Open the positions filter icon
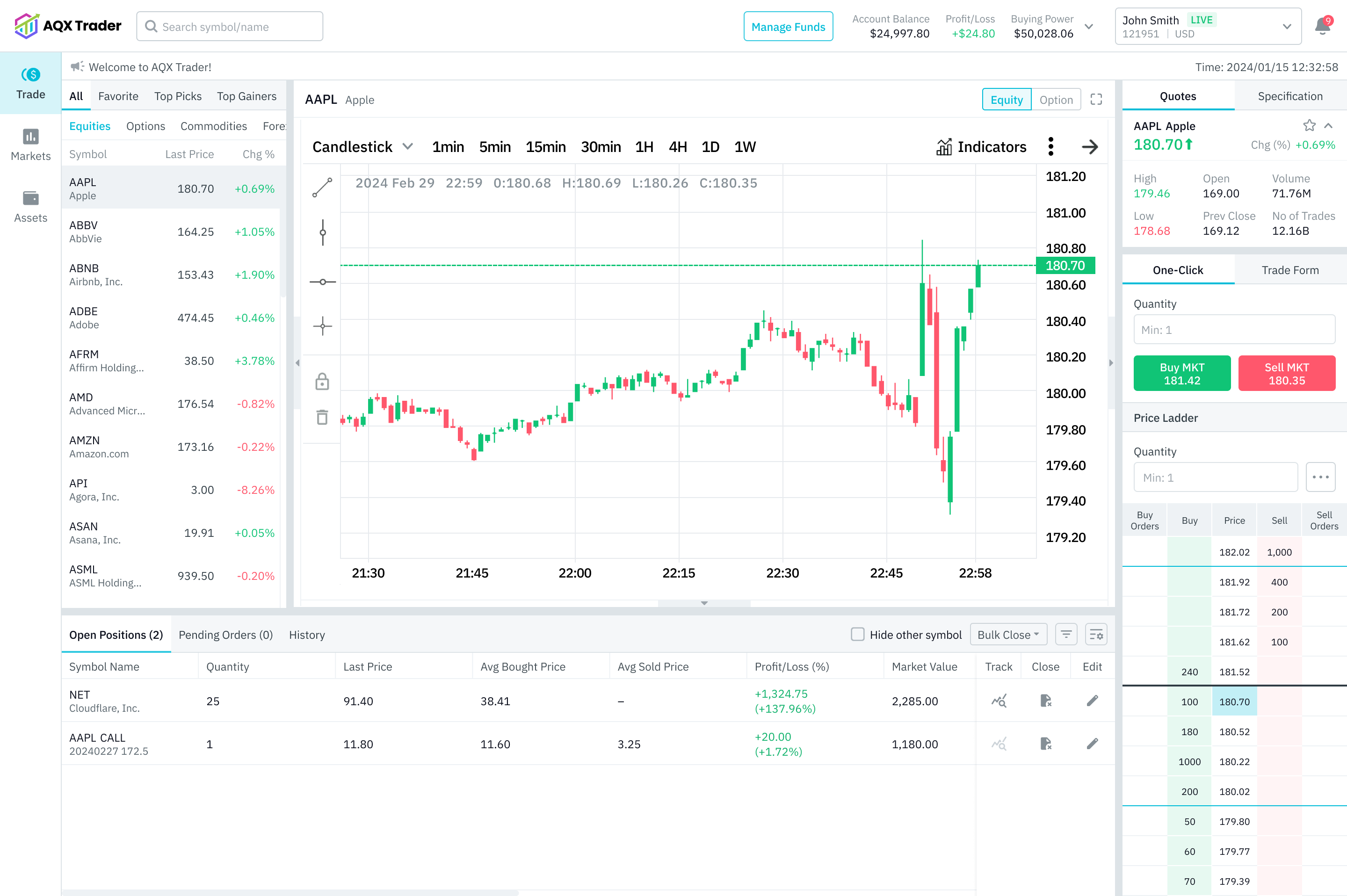This screenshot has width=1347, height=896. coord(1066,634)
